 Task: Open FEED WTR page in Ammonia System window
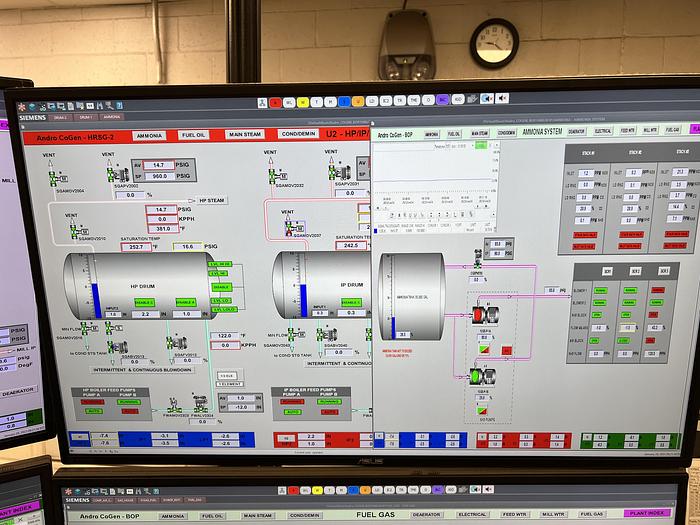pos(628,130)
